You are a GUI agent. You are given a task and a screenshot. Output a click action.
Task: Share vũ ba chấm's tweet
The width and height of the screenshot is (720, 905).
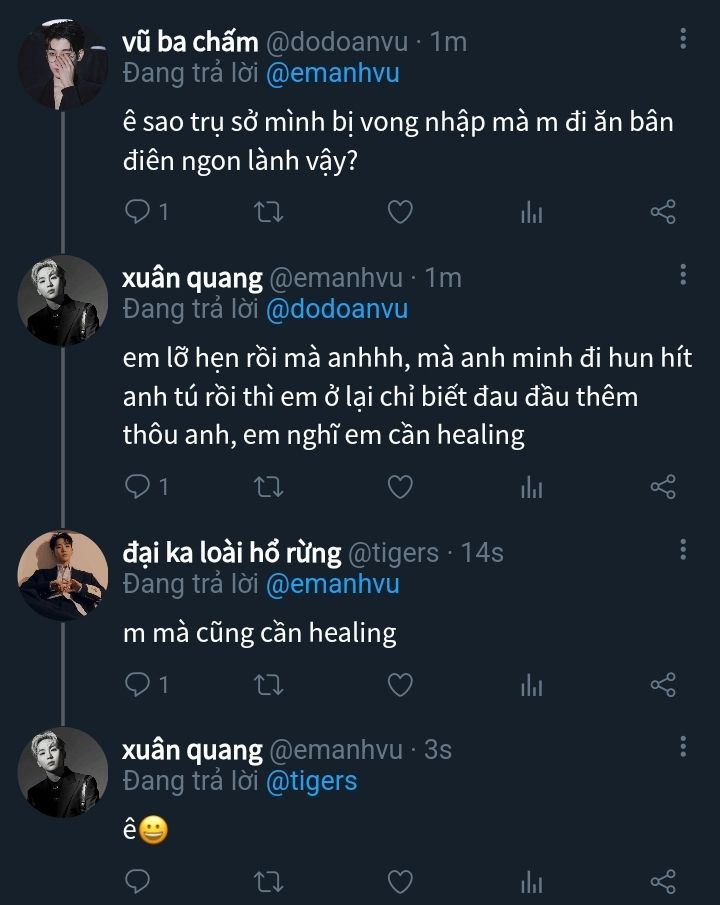[x=663, y=212]
